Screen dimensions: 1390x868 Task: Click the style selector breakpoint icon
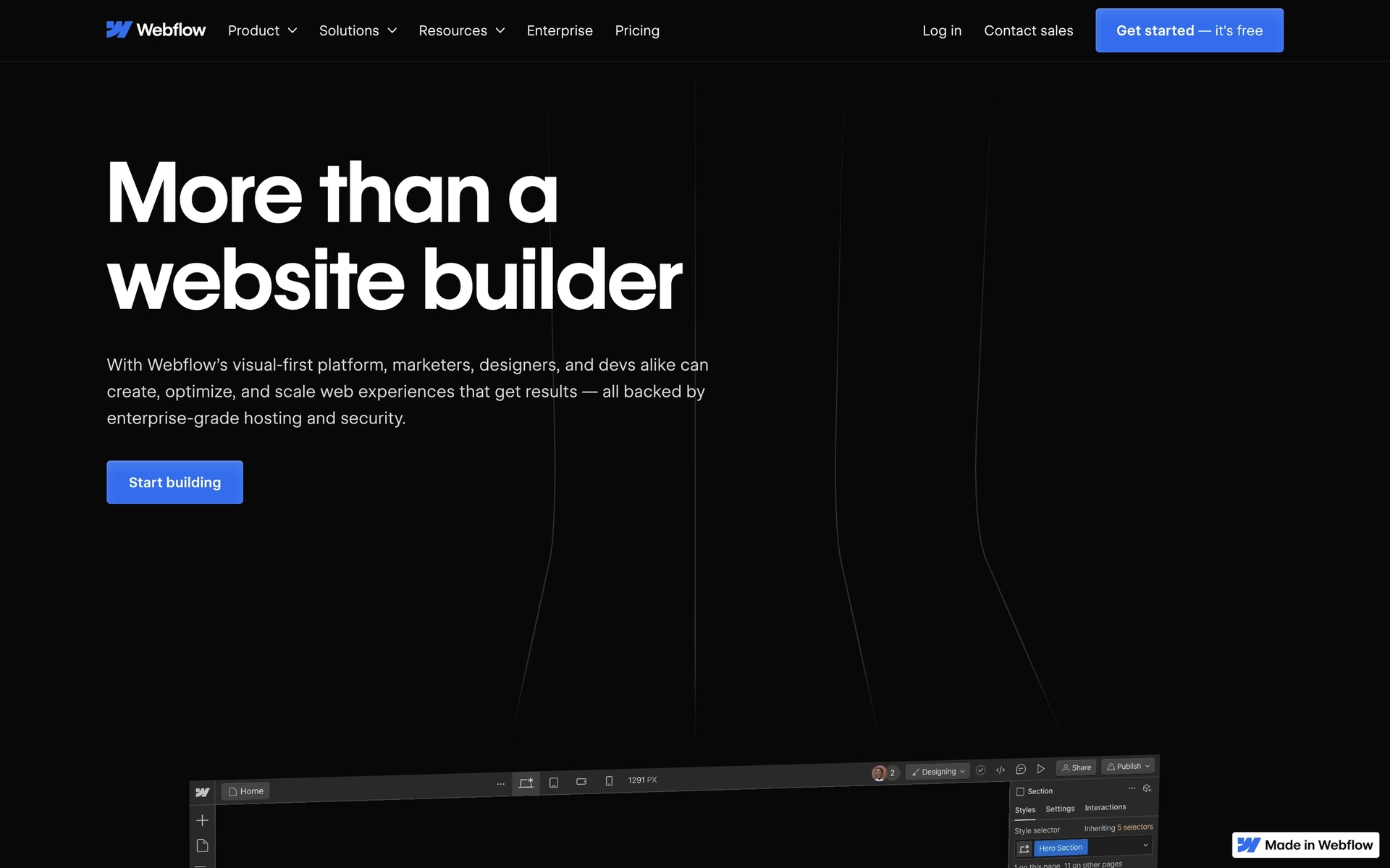click(x=1024, y=848)
